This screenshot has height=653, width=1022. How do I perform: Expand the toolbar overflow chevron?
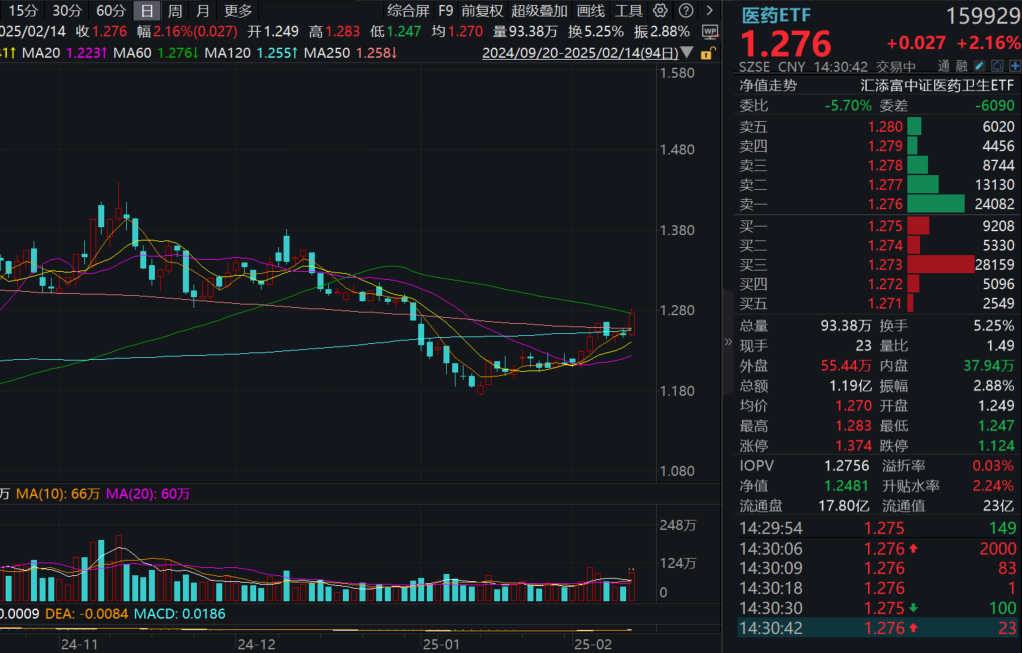tap(710, 11)
